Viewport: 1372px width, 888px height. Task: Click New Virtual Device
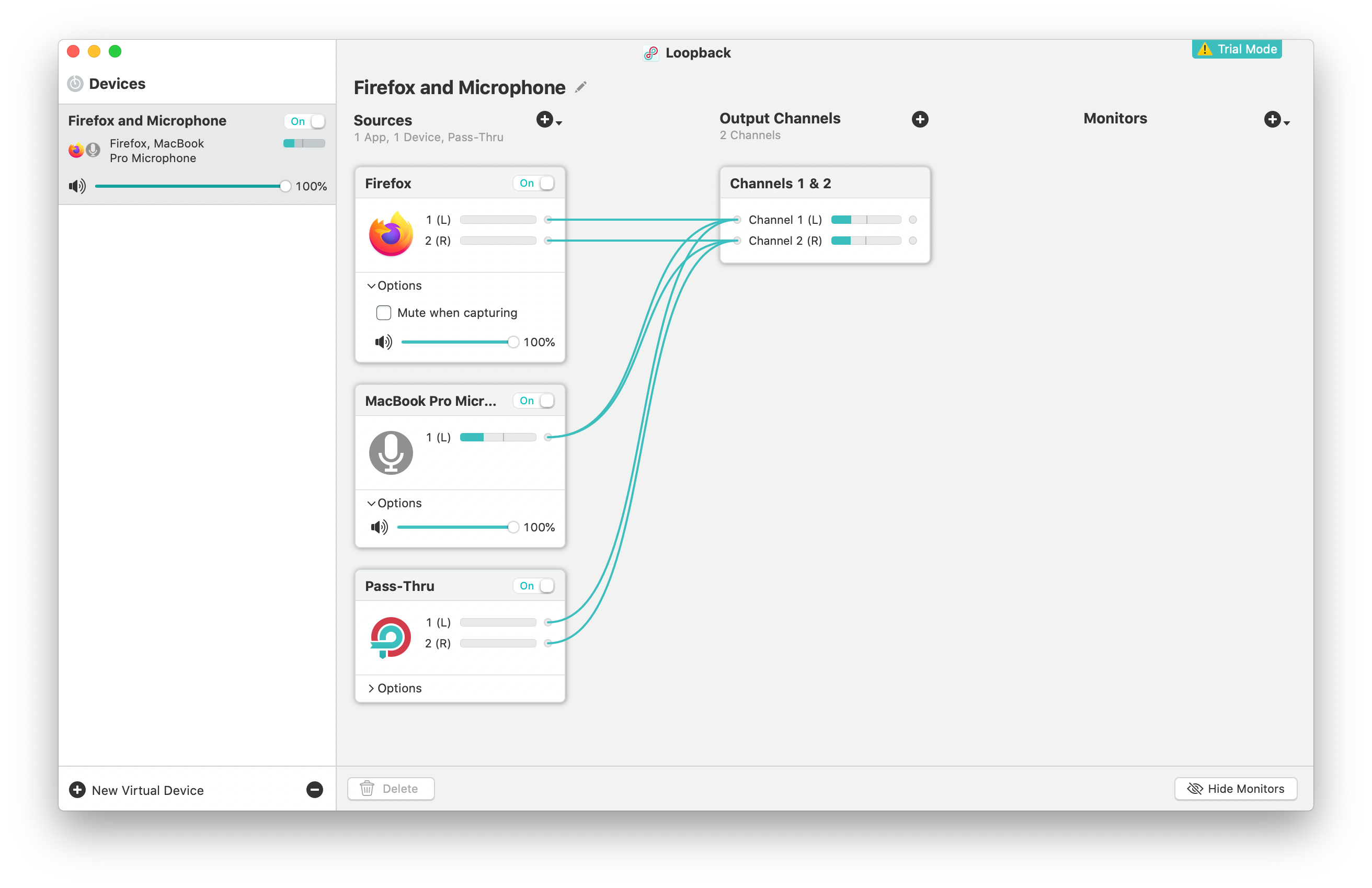137,790
